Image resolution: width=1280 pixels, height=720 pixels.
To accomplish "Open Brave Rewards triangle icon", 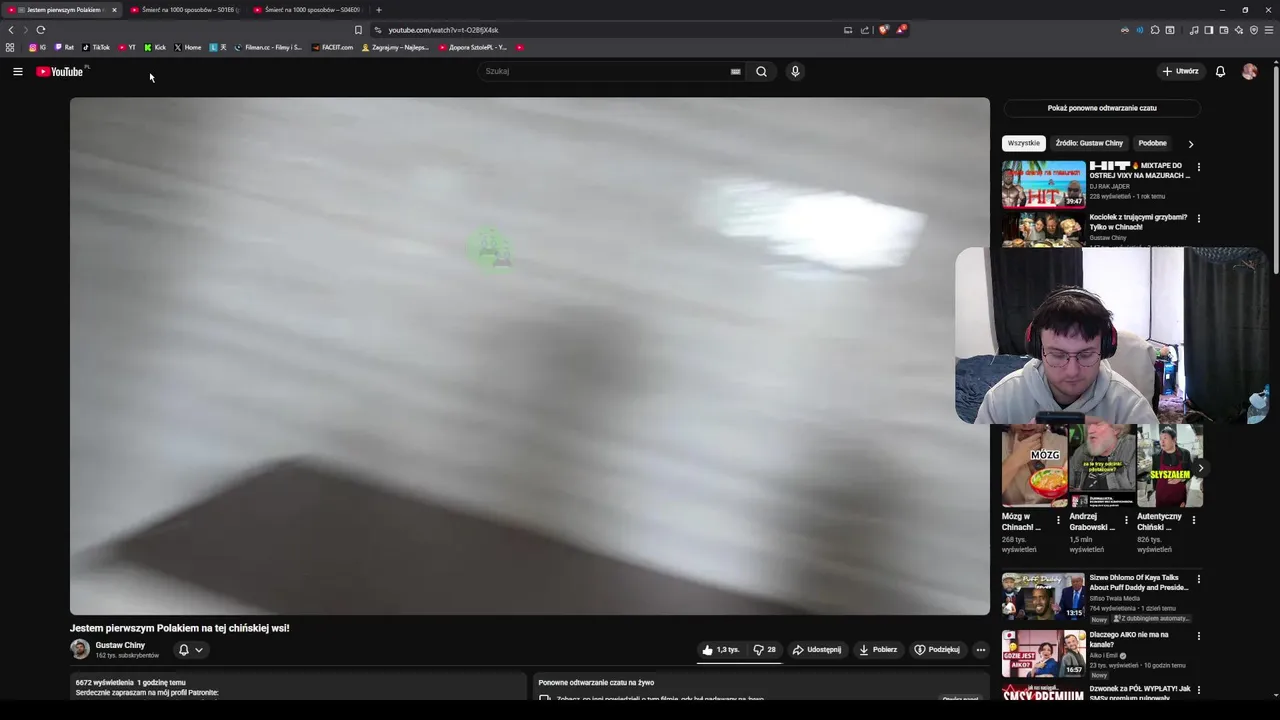I will [900, 30].
